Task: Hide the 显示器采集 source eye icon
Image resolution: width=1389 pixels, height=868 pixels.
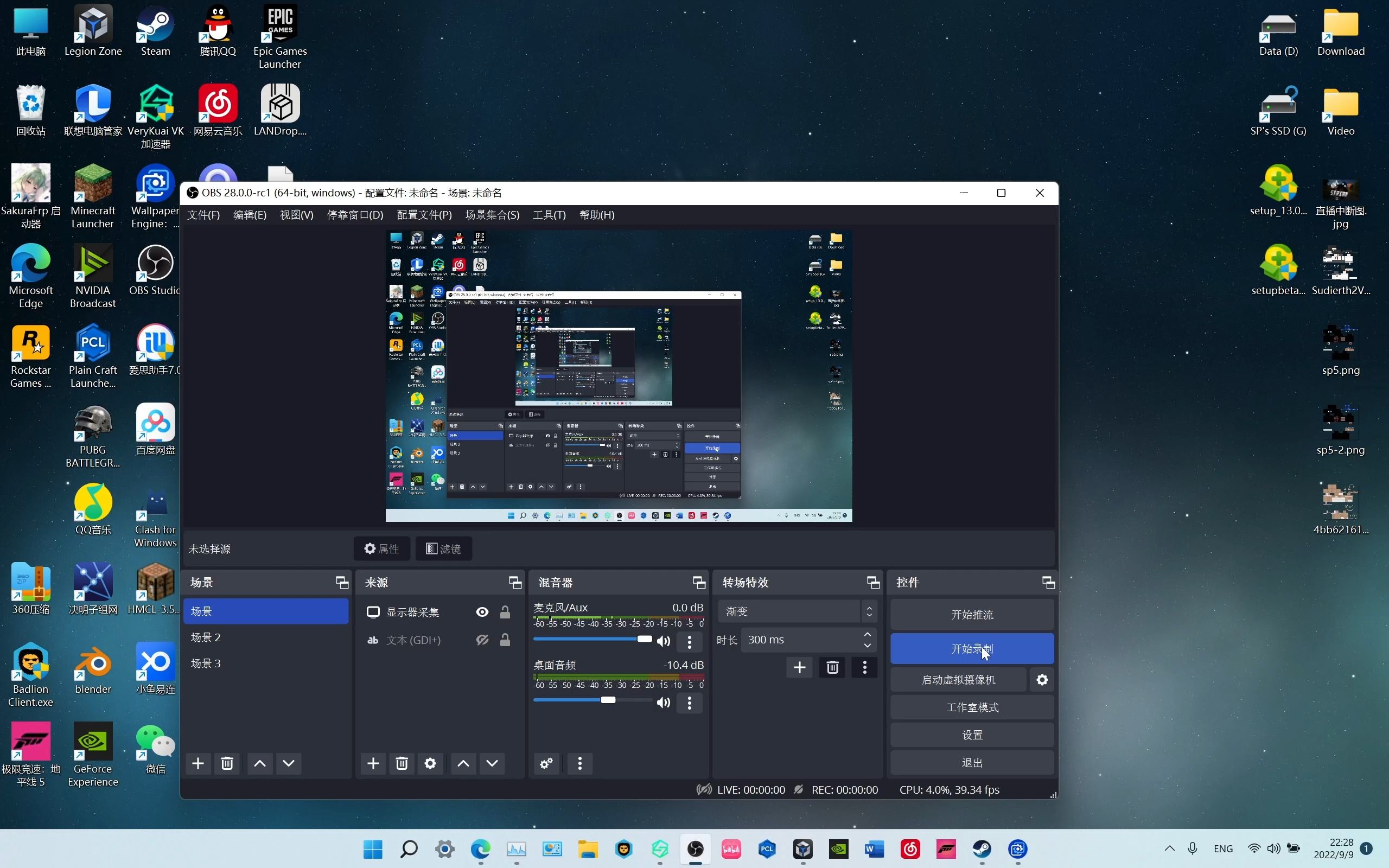Action: [482, 612]
